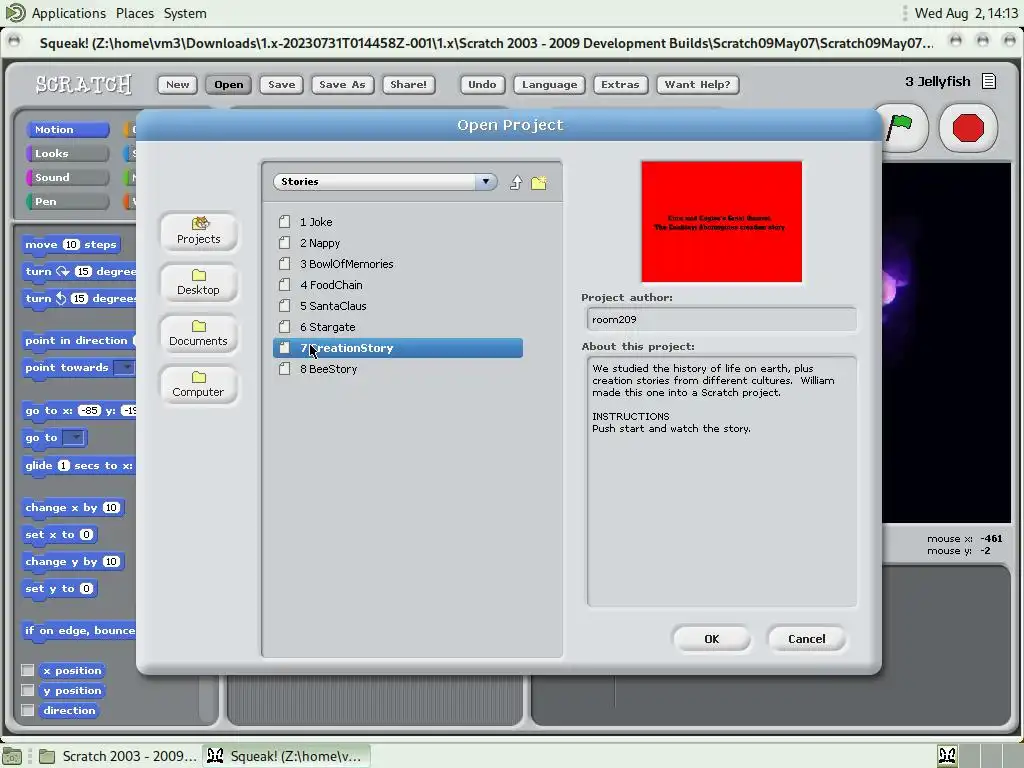Go up one folder level arrow icon
1024x768 pixels.
[x=516, y=182]
